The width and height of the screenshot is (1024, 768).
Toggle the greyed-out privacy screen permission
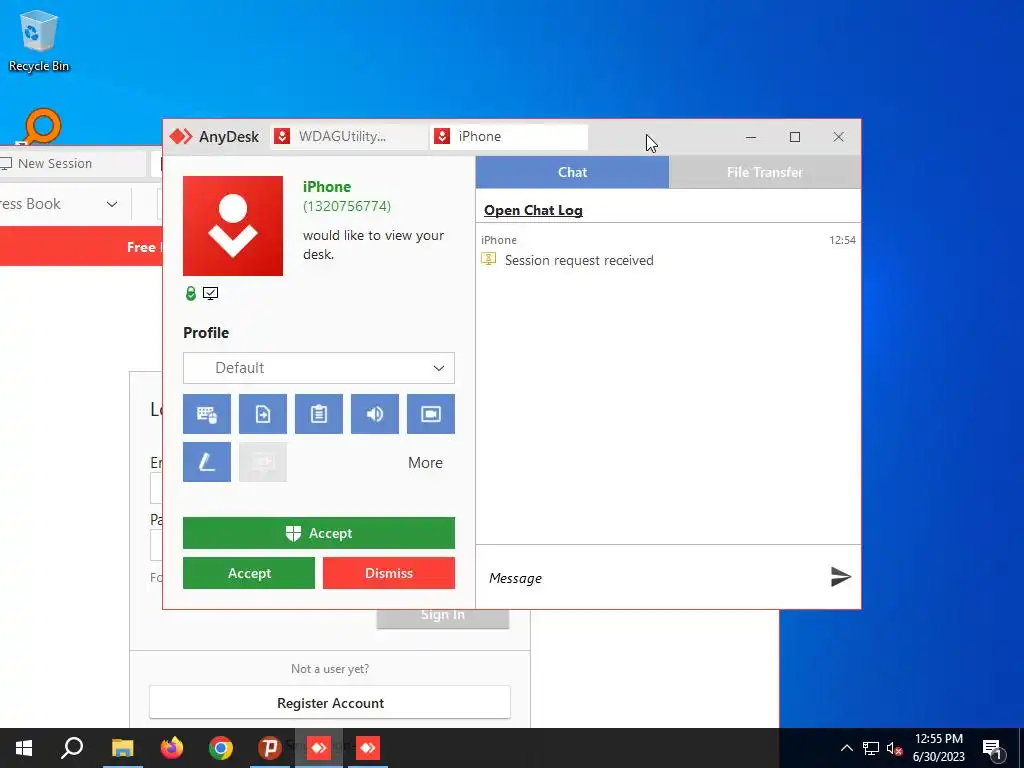263,462
